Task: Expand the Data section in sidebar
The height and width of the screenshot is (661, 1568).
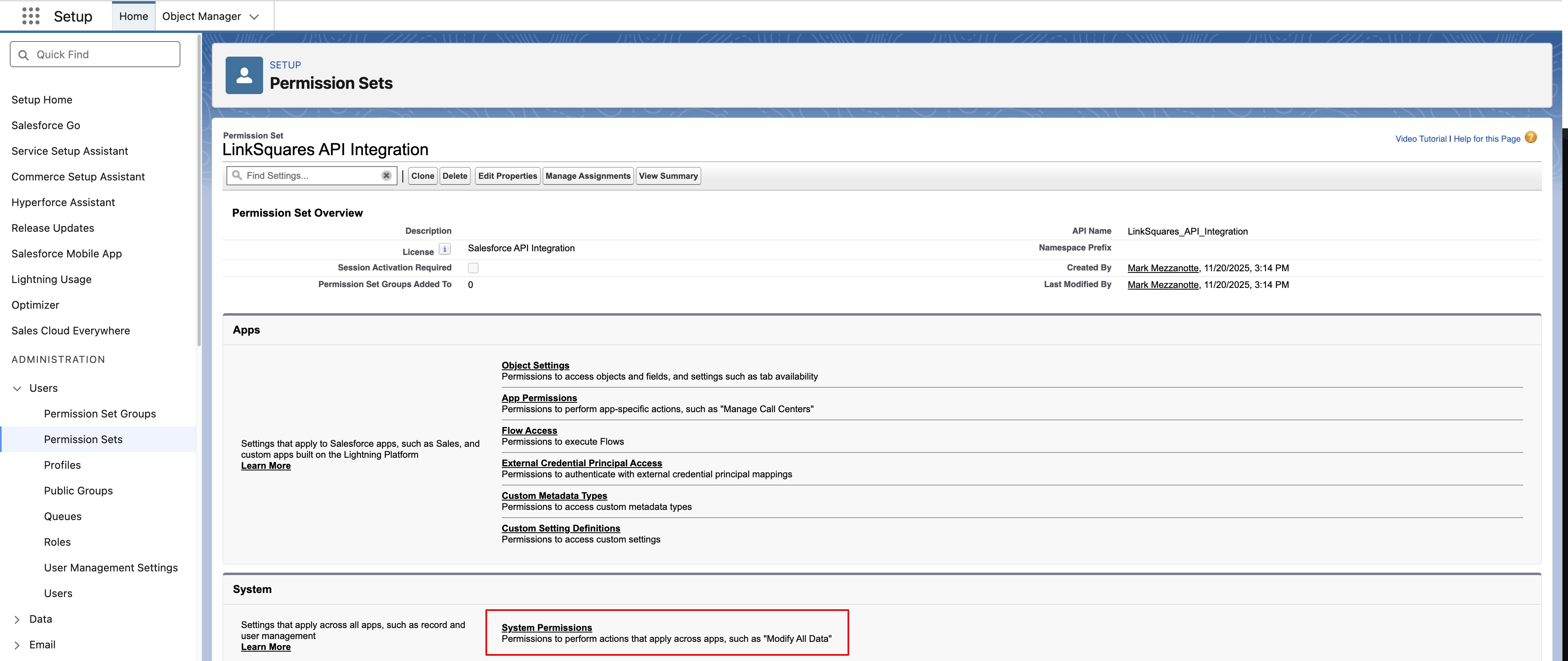Action: point(17,619)
